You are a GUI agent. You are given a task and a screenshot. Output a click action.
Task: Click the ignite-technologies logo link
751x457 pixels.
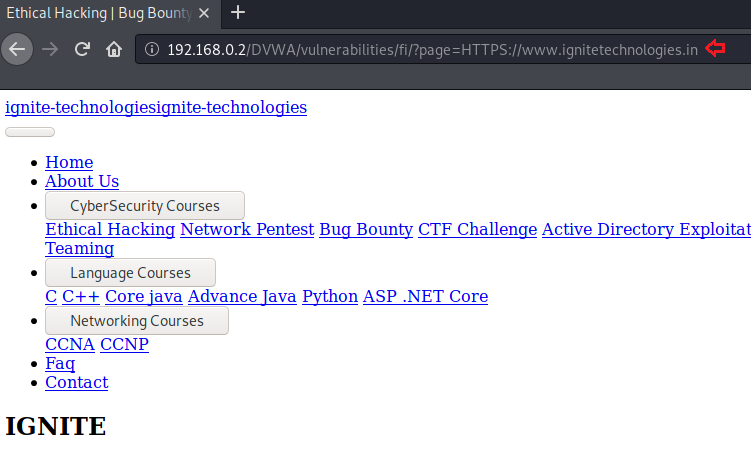pyautogui.click(x=156, y=107)
